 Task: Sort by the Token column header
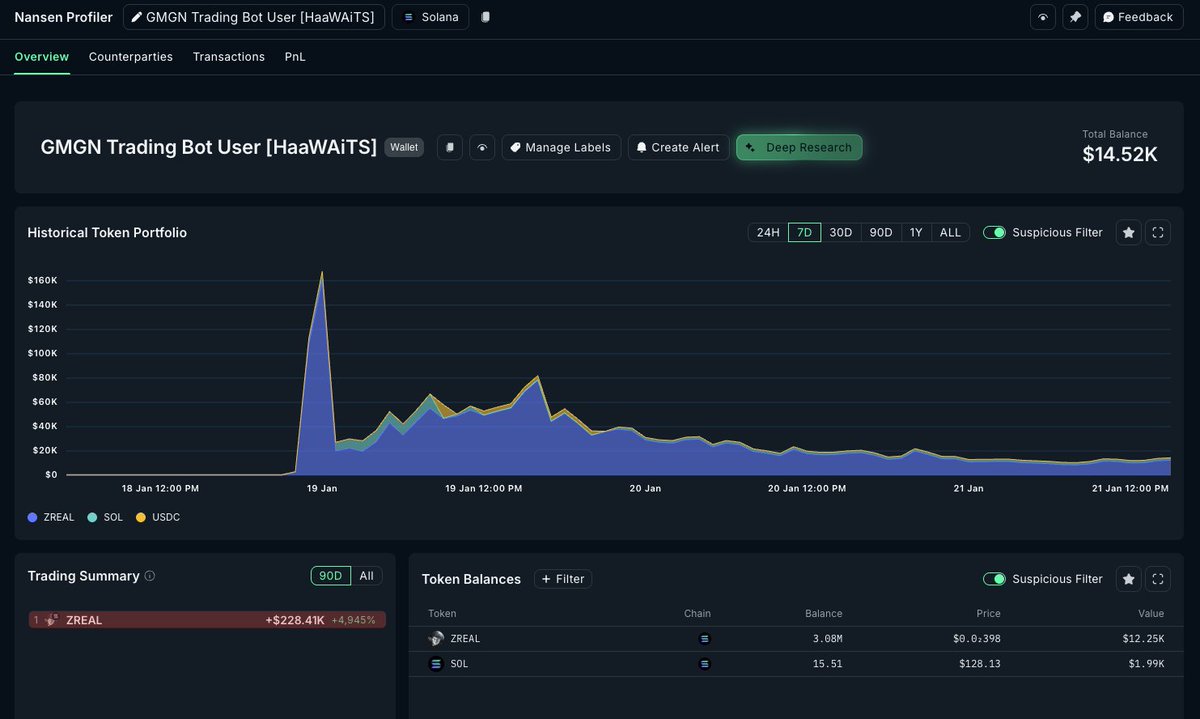(442, 613)
